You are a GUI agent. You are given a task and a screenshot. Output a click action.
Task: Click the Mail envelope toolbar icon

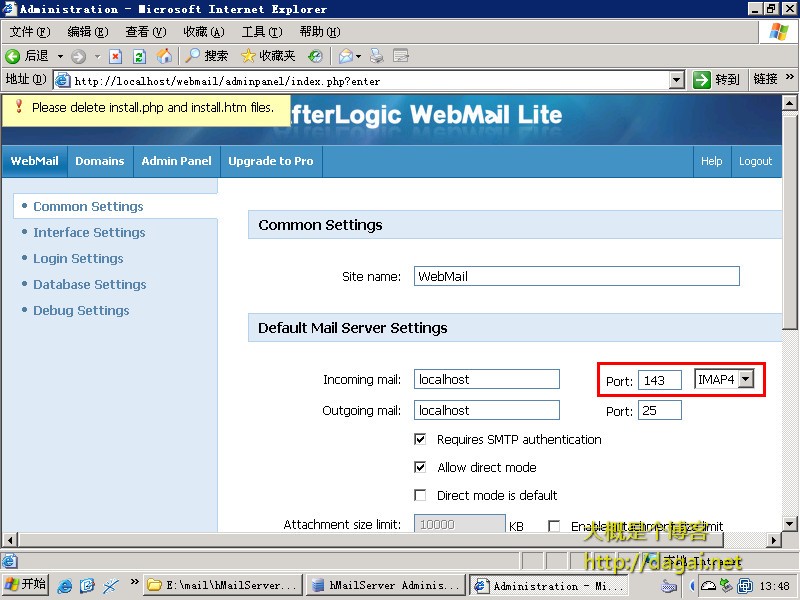[x=346, y=56]
